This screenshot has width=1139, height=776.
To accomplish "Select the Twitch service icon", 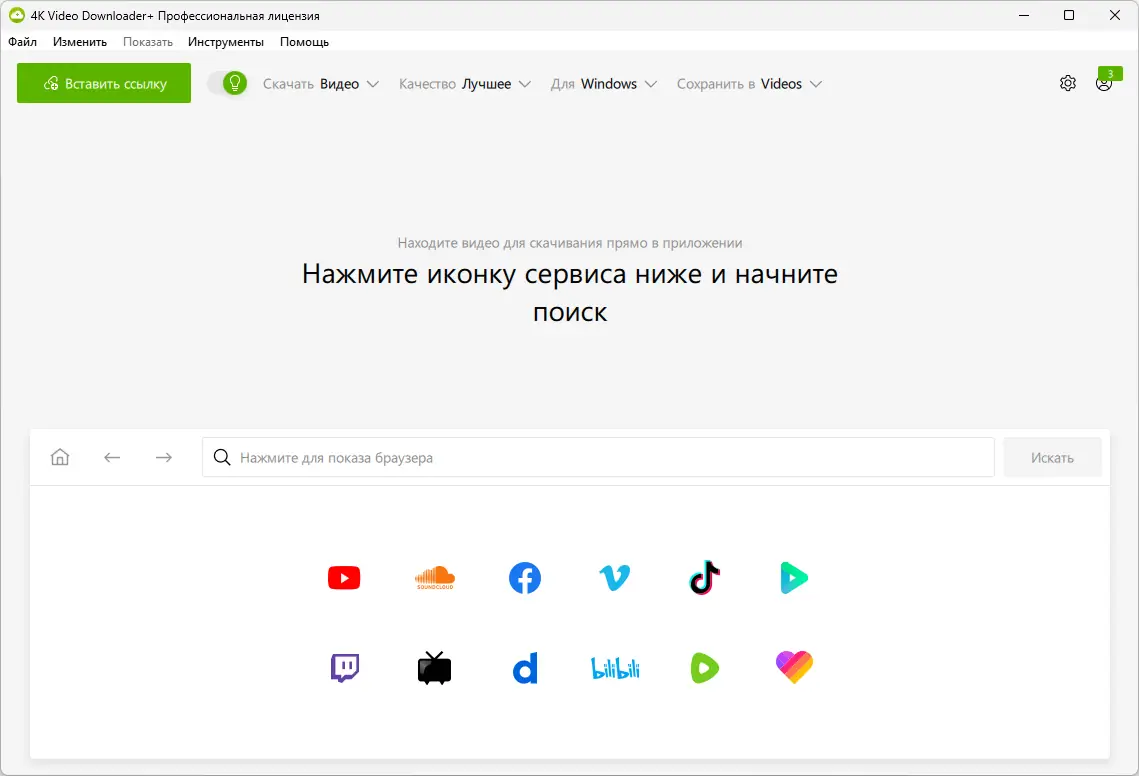I will pos(344,668).
